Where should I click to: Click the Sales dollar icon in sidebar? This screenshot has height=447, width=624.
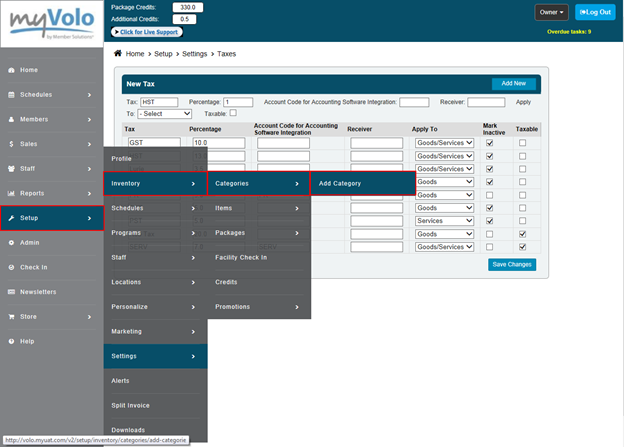[x=11, y=144]
